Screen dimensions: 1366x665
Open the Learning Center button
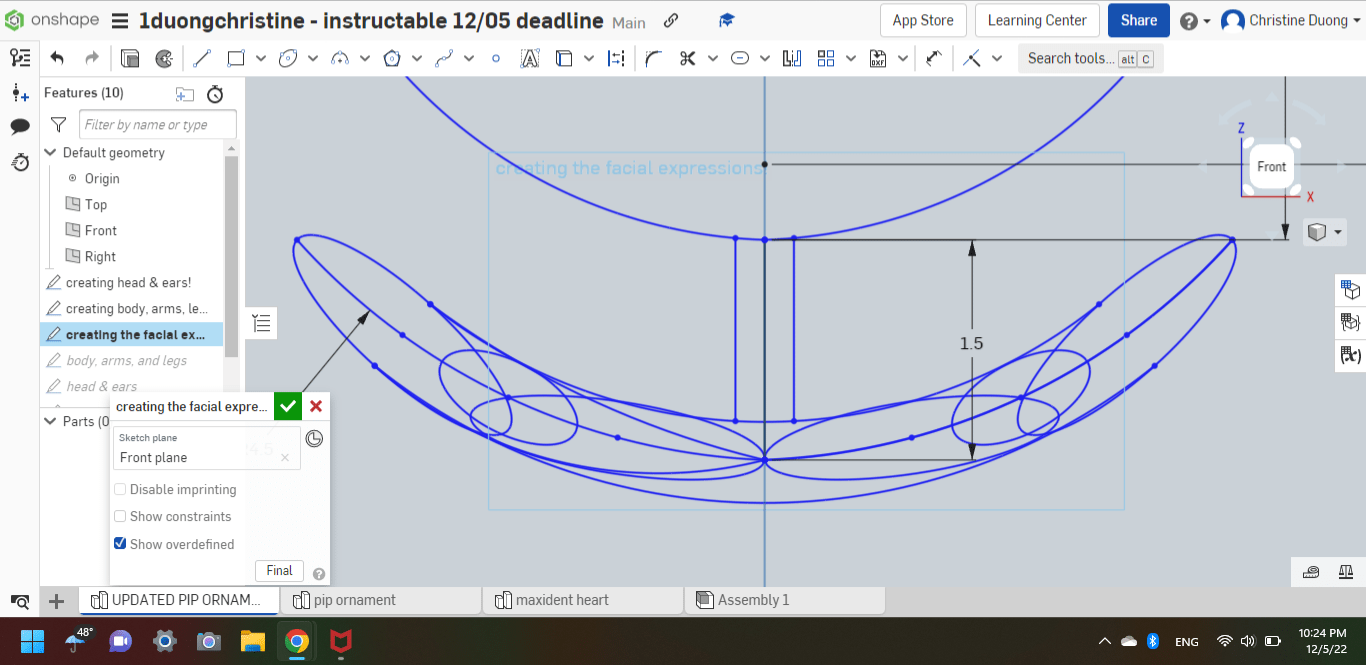coord(1037,20)
